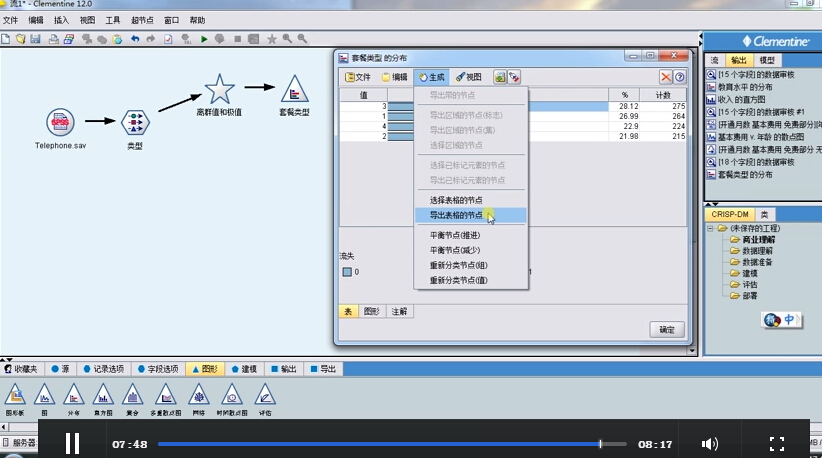Click the Telephone.sav source node

62,123
